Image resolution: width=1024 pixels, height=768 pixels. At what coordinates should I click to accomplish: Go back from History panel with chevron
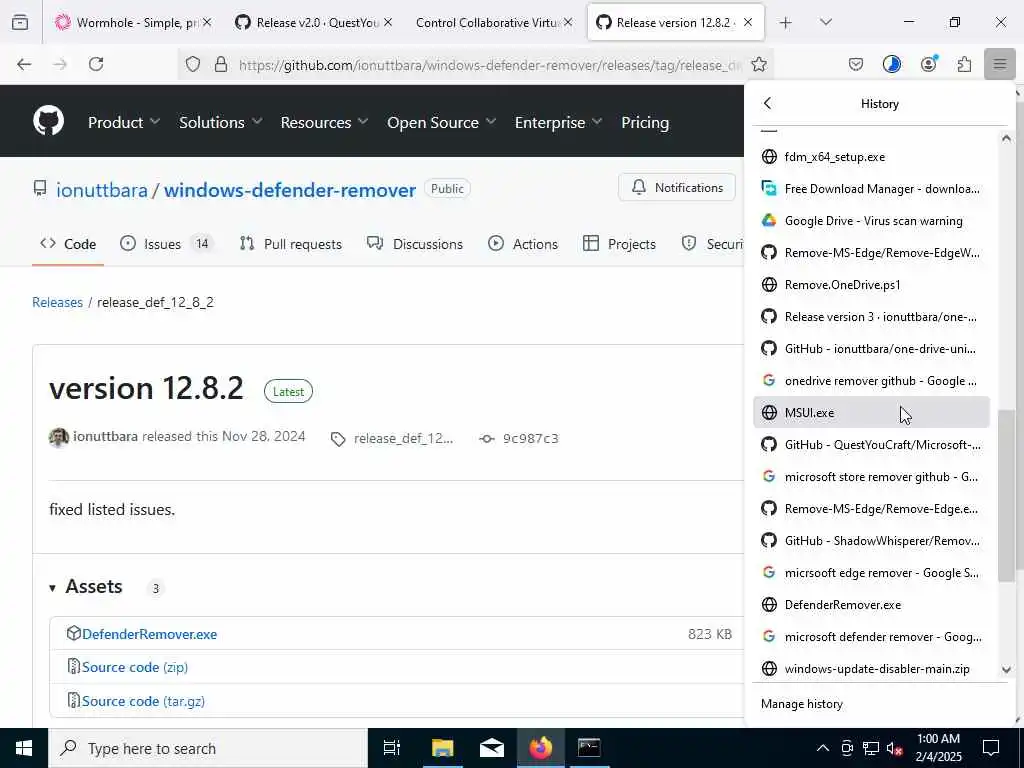[x=767, y=103]
